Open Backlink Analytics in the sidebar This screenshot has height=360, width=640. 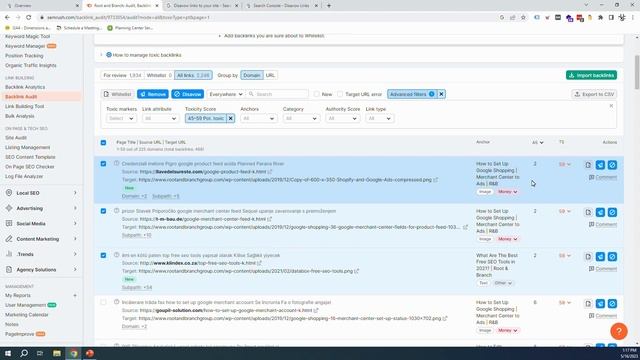(25, 87)
